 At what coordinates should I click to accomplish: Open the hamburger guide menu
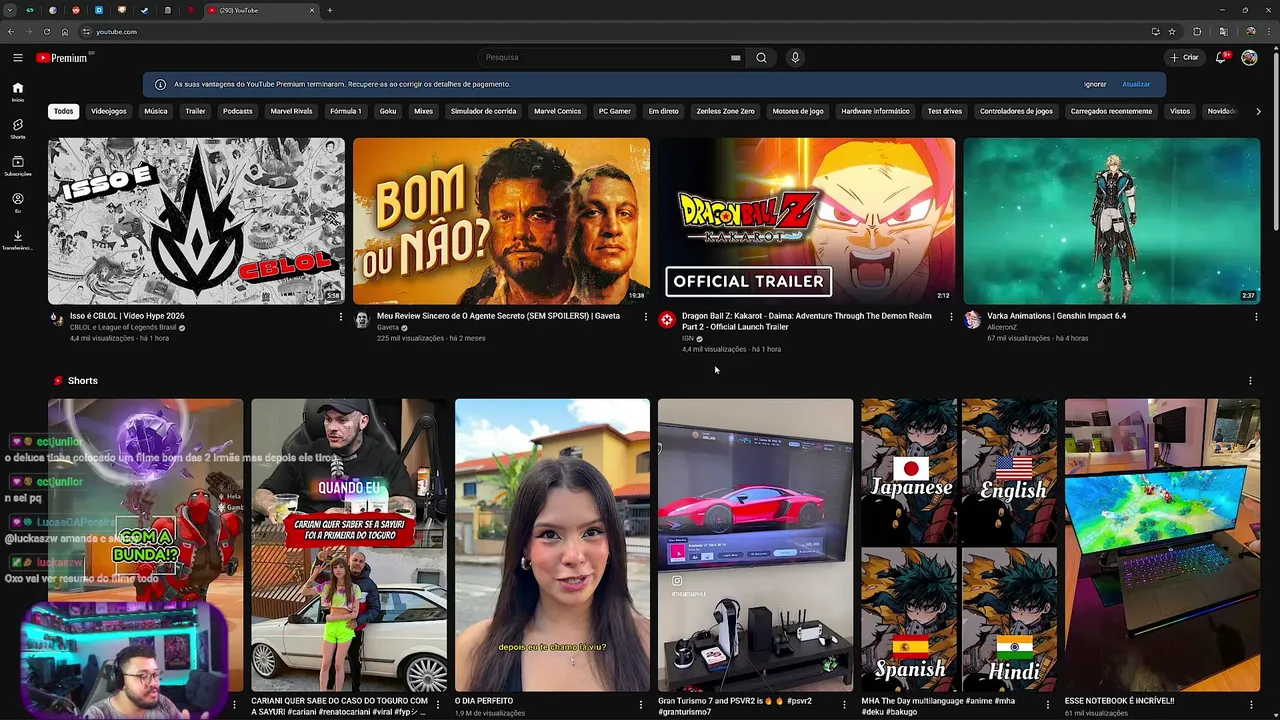pyautogui.click(x=18, y=58)
